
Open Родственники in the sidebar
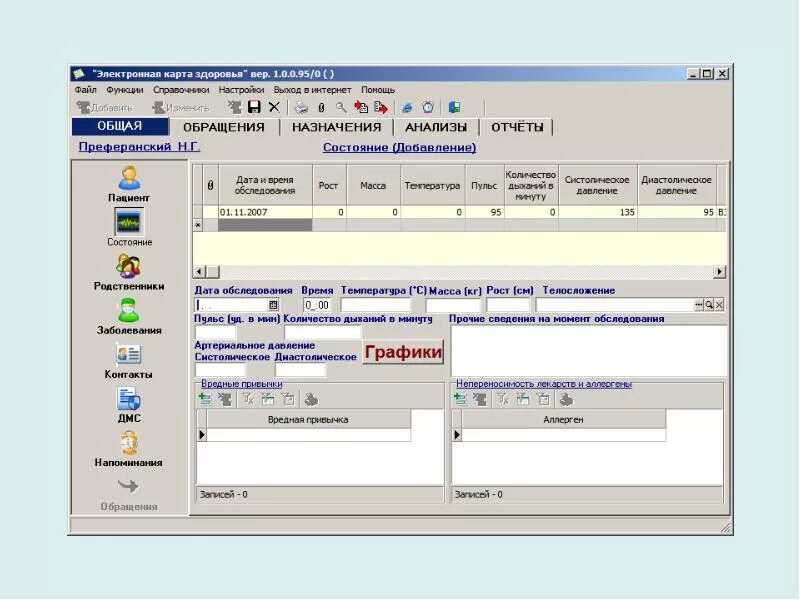(129, 272)
